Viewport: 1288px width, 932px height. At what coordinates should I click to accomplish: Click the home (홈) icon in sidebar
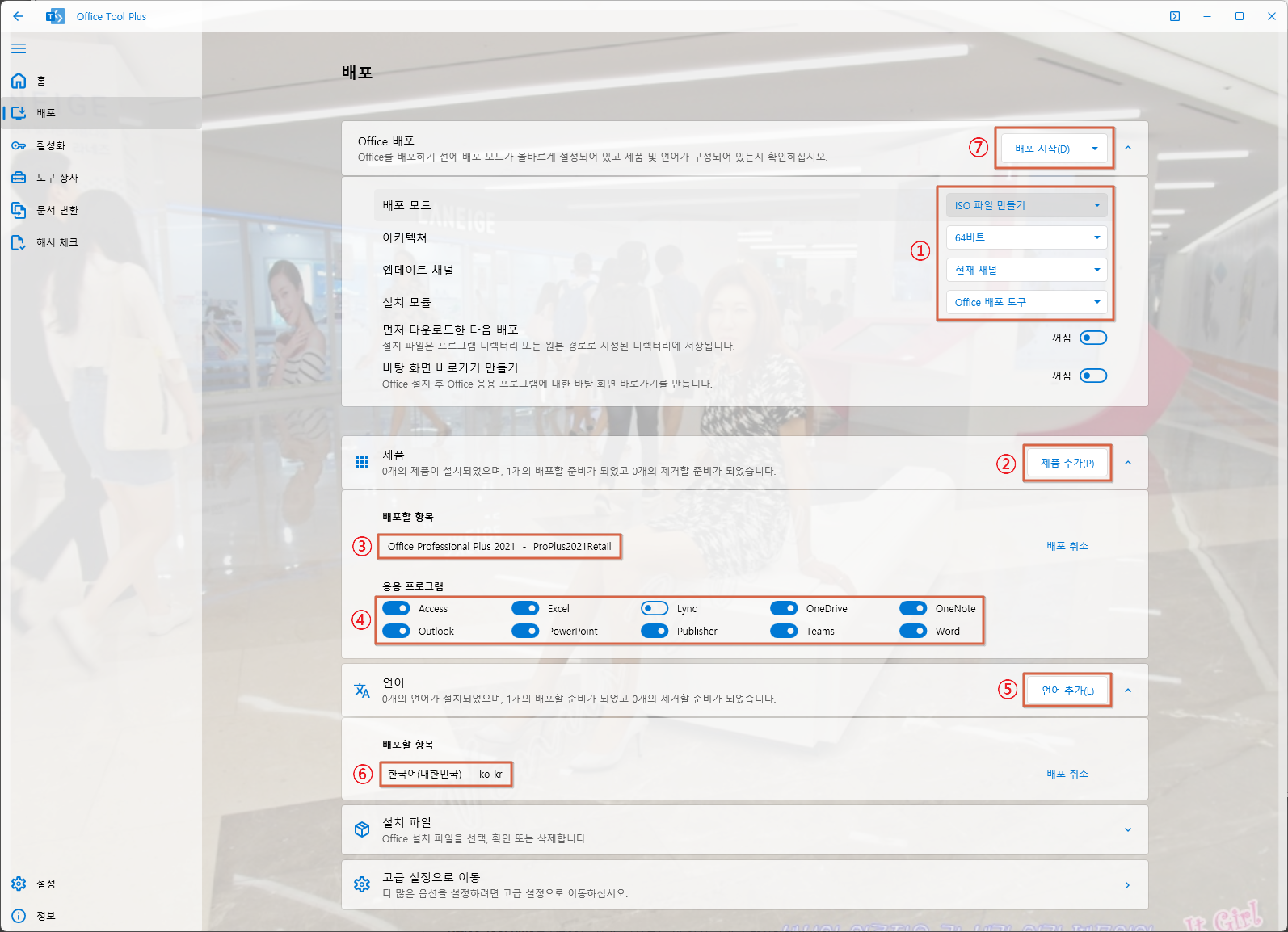click(x=19, y=81)
